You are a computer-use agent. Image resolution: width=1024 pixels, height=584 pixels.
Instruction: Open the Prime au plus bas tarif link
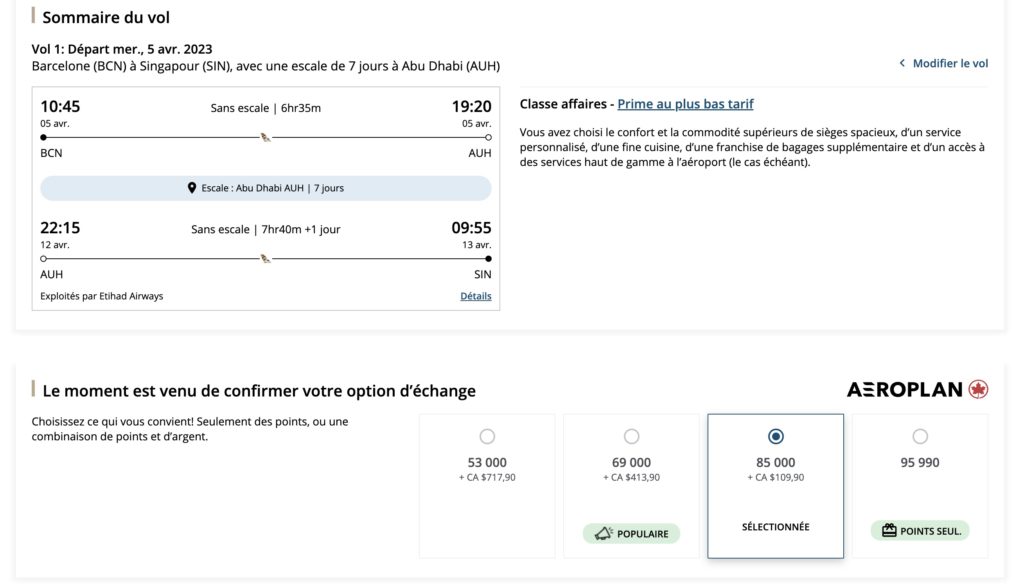pyautogui.click(x=684, y=103)
